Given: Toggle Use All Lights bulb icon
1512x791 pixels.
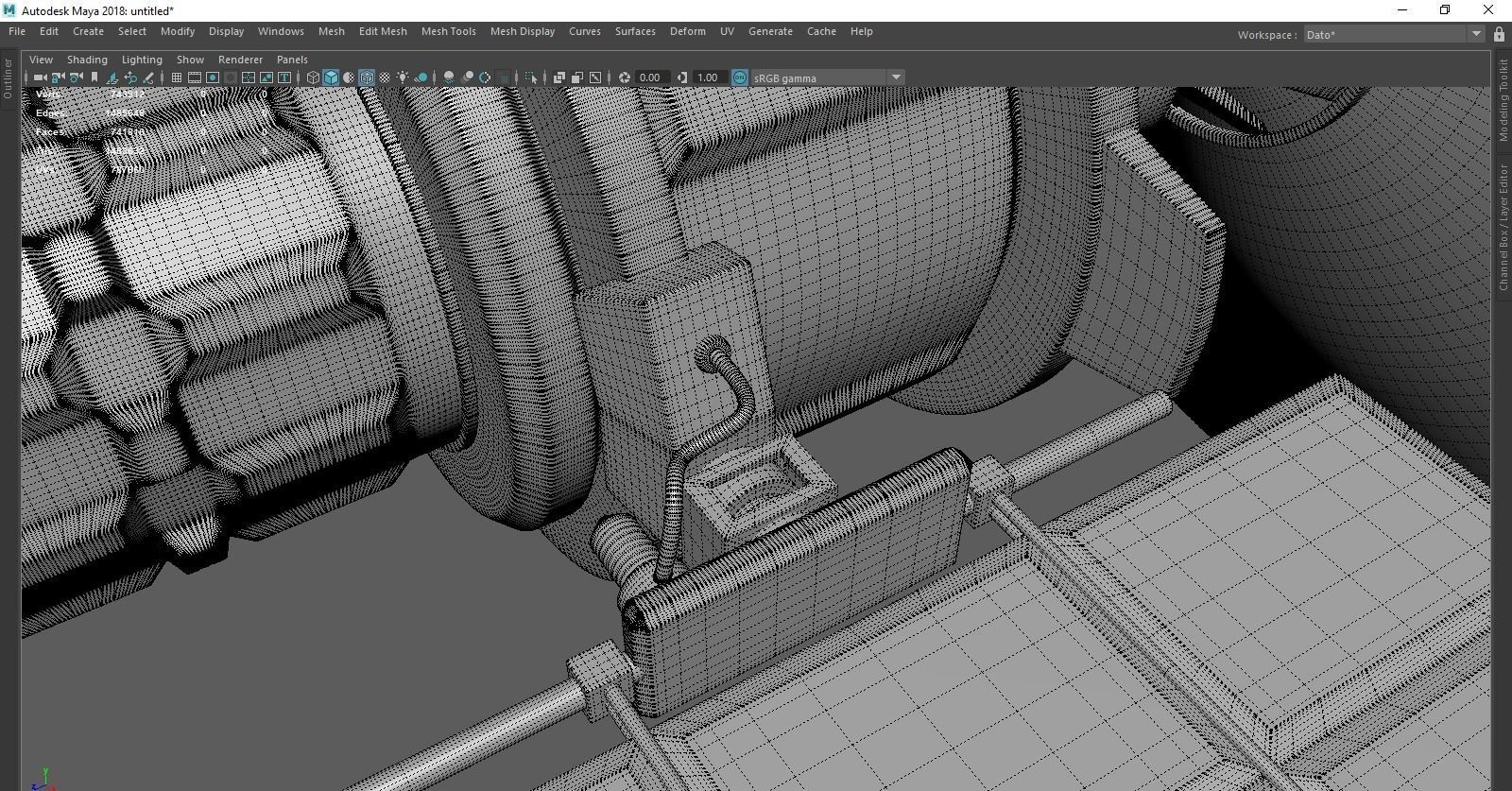Looking at the screenshot, I should (403, 77).
